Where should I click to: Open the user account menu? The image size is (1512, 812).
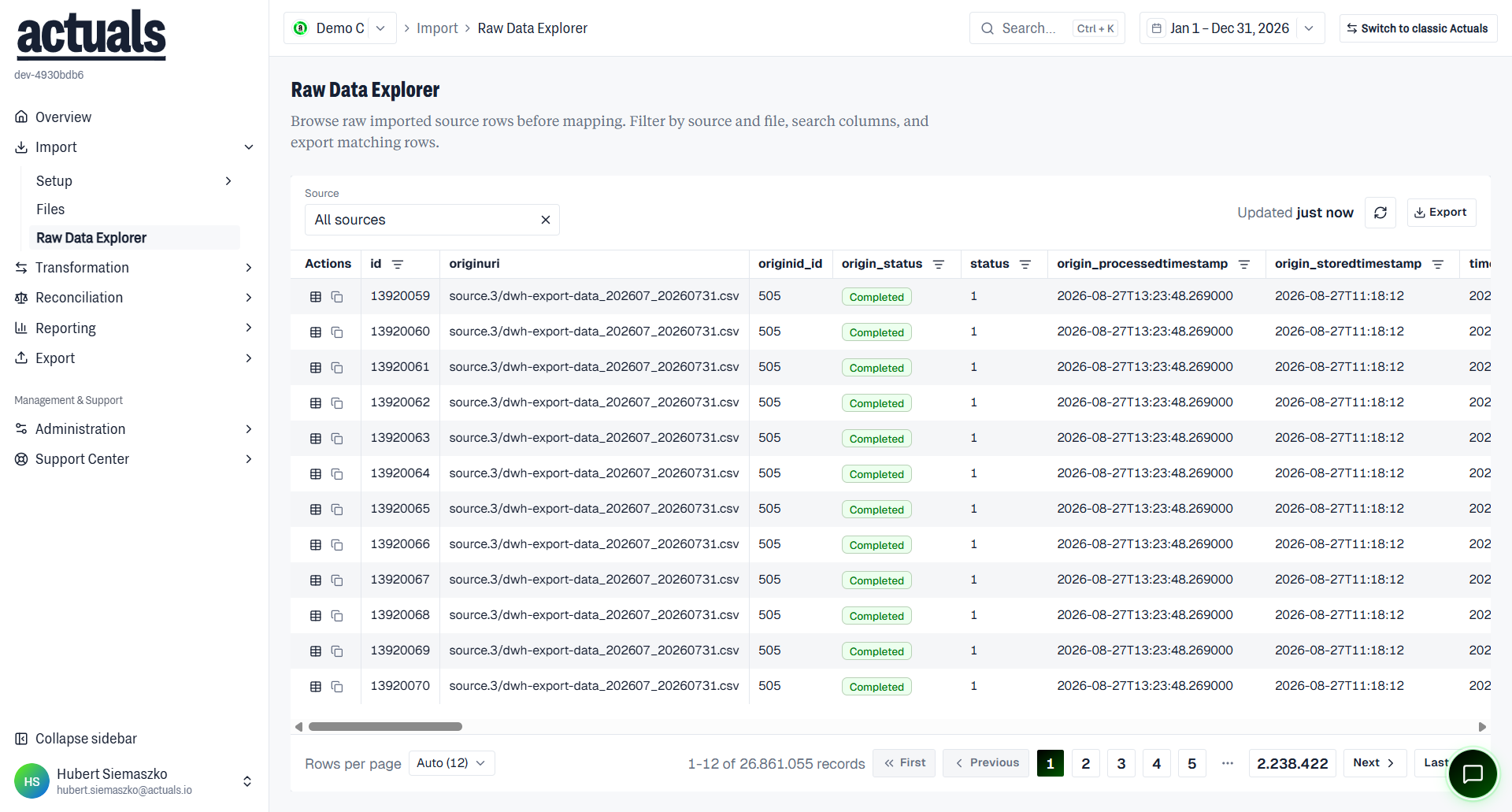[x=134, y=781]
